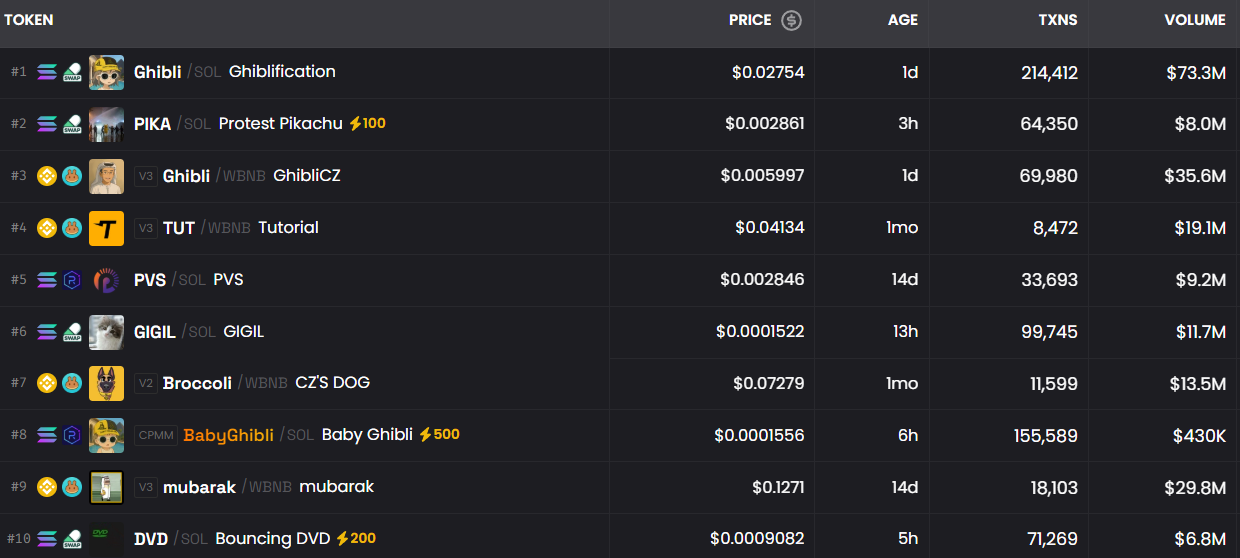Click the PumpSwap DEX icon in PIKA row
The width and height of the screenshot is (1240, 558).
point(72,124)
